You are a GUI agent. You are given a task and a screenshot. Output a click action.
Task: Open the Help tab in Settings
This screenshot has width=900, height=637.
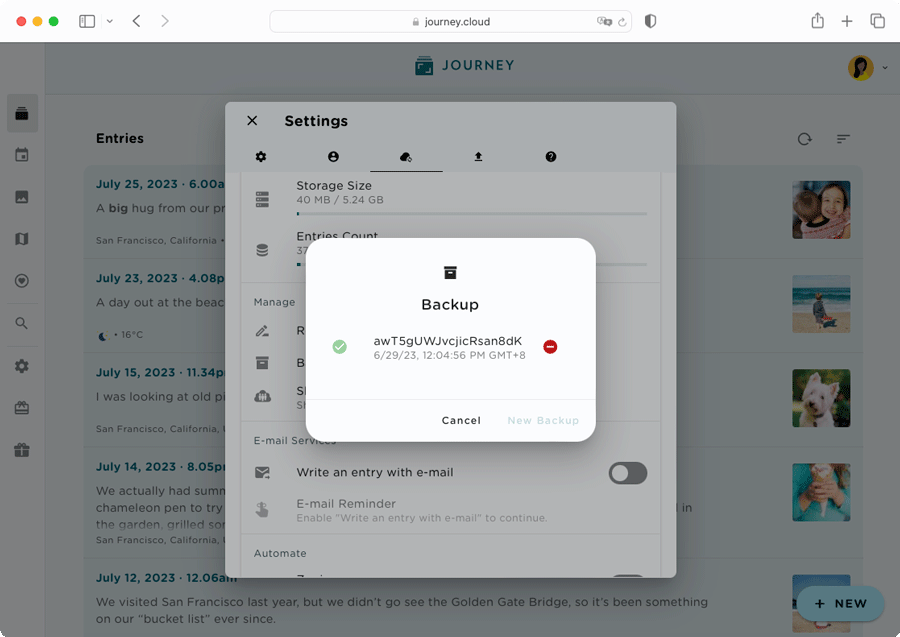[x=550, y=156]
